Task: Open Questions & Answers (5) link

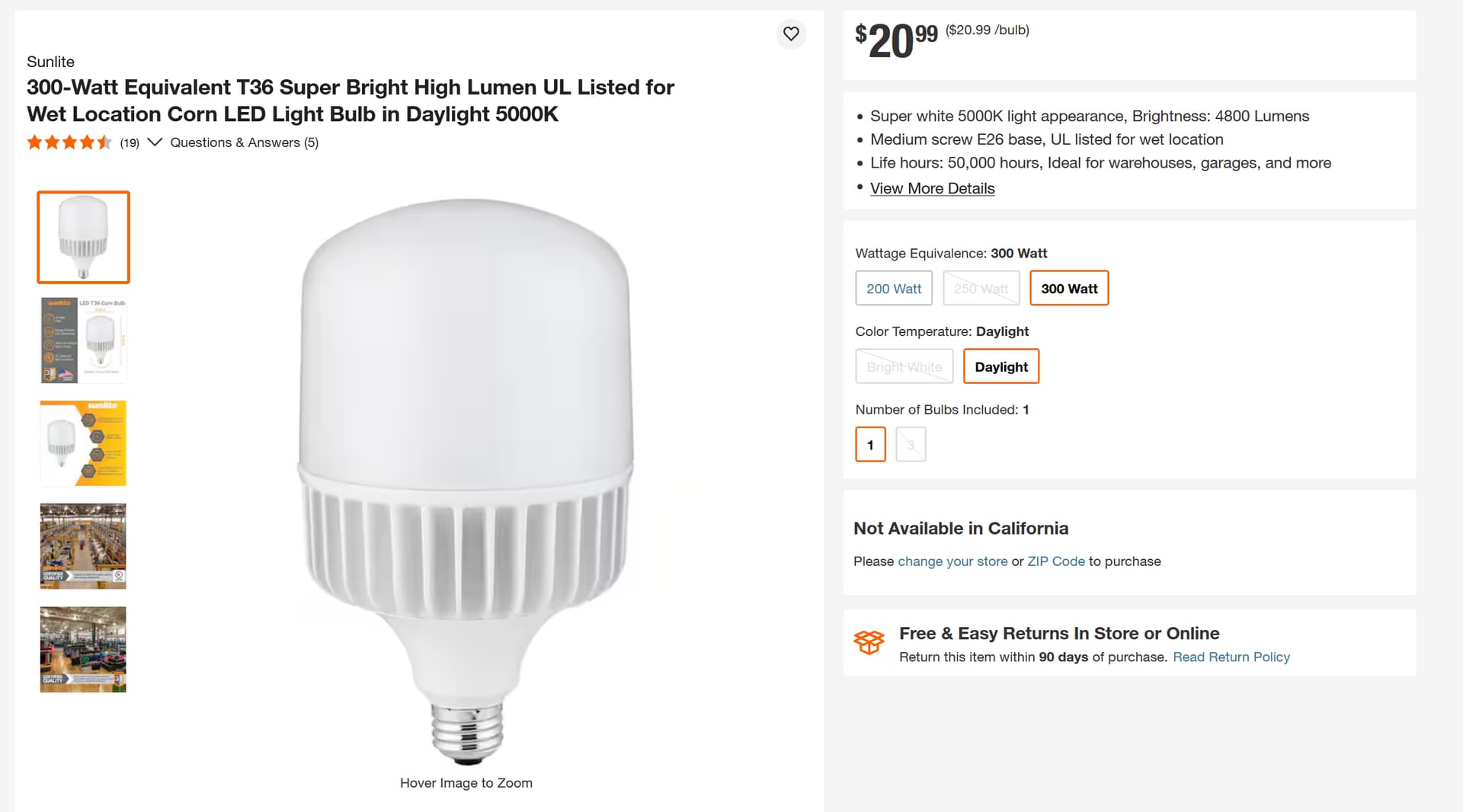Action: (x=244, y=142)
